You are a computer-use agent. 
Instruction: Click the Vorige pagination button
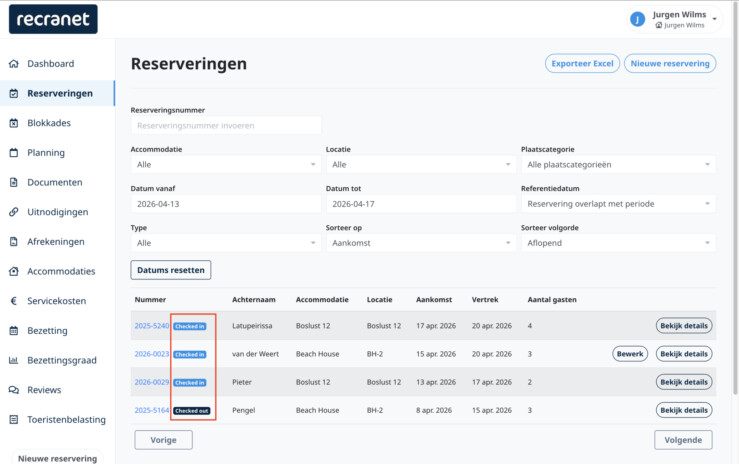[x=164, y=440]
